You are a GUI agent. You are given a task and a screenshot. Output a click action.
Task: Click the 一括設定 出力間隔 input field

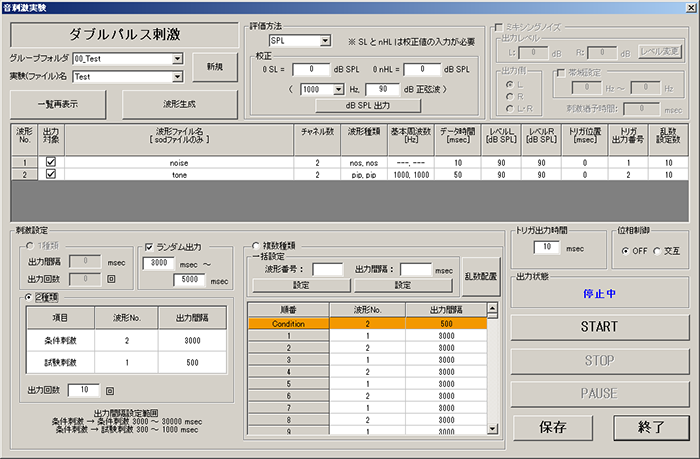[416, 269]
